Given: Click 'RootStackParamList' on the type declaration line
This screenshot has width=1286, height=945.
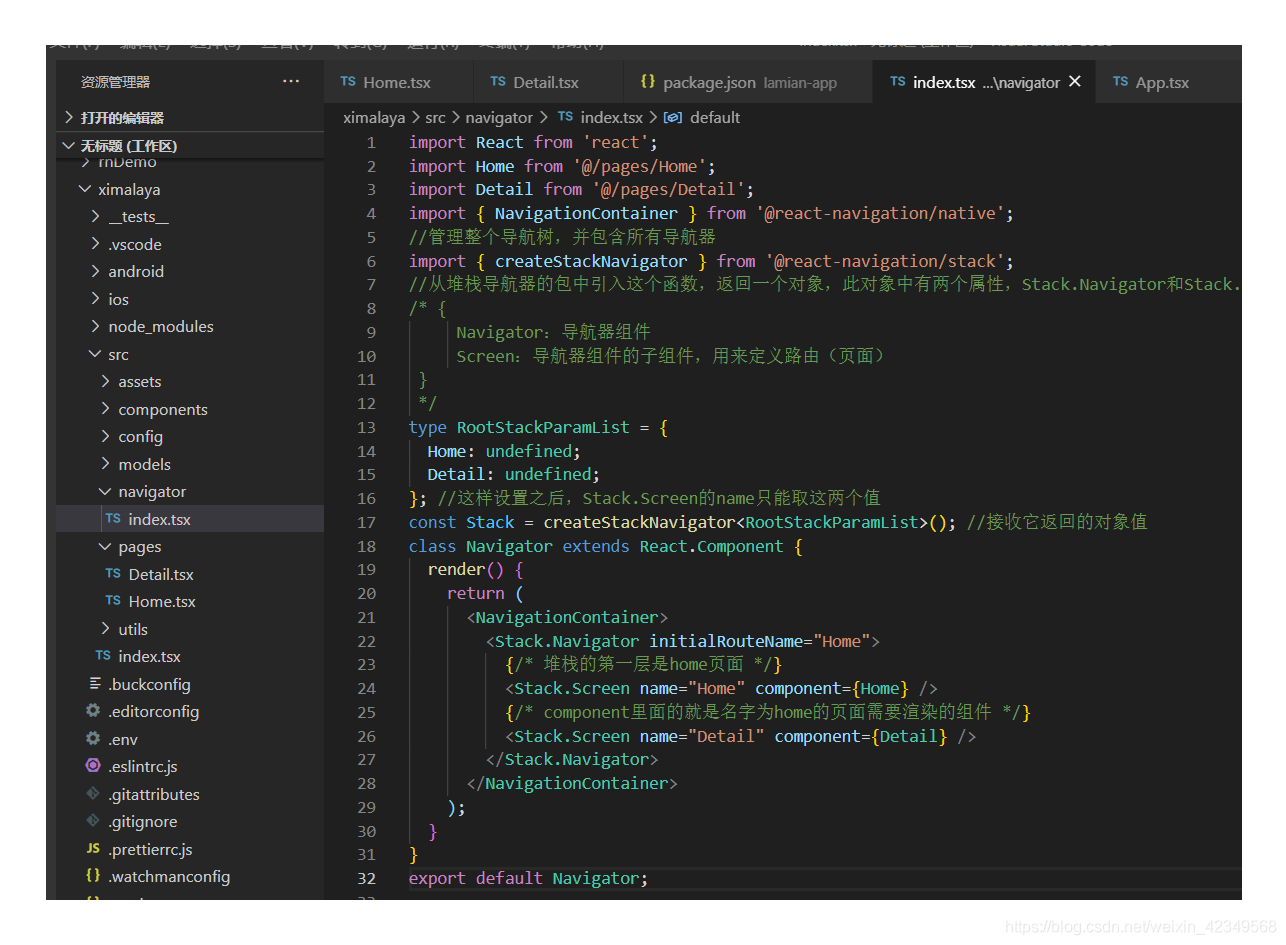Looking at the screenshot, I should point(543,427).
